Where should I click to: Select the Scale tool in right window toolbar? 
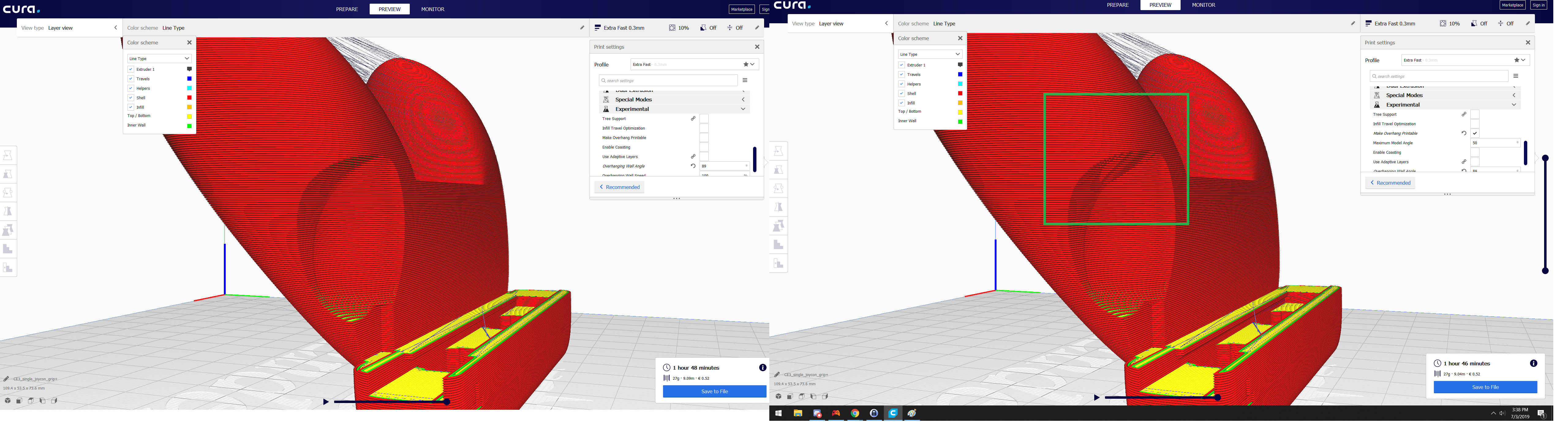click(x=778, y=170)
